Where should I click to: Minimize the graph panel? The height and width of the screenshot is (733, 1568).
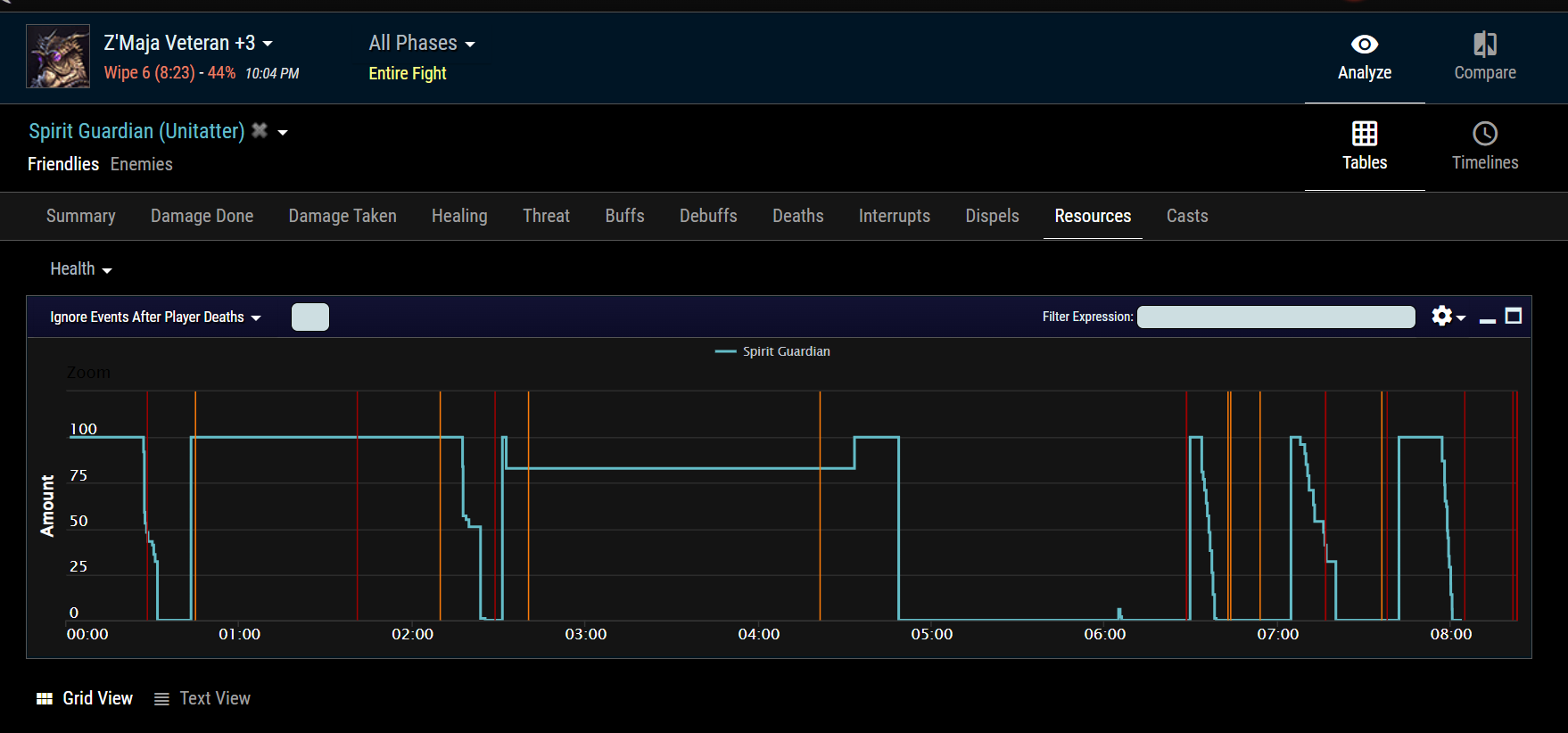pyautogui.click(x=1488, y=320)
